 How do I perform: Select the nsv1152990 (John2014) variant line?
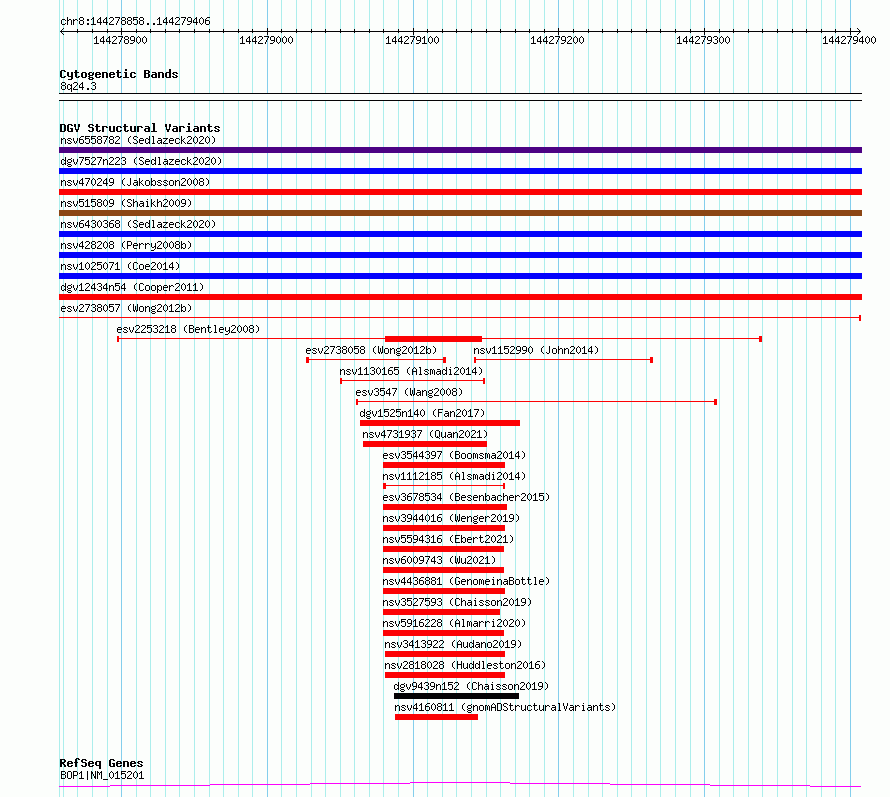point(564,360)
